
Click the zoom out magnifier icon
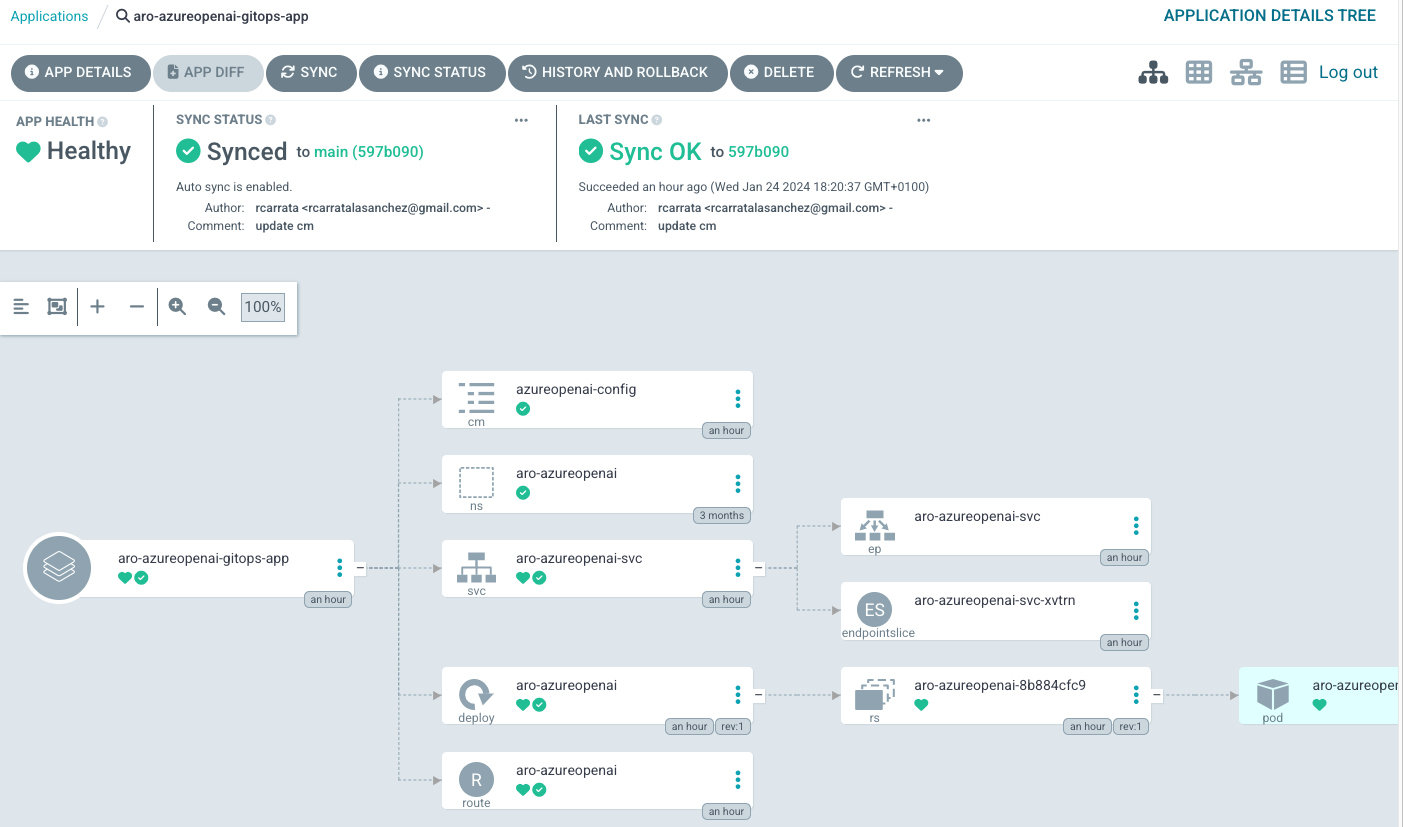[216, 307]
